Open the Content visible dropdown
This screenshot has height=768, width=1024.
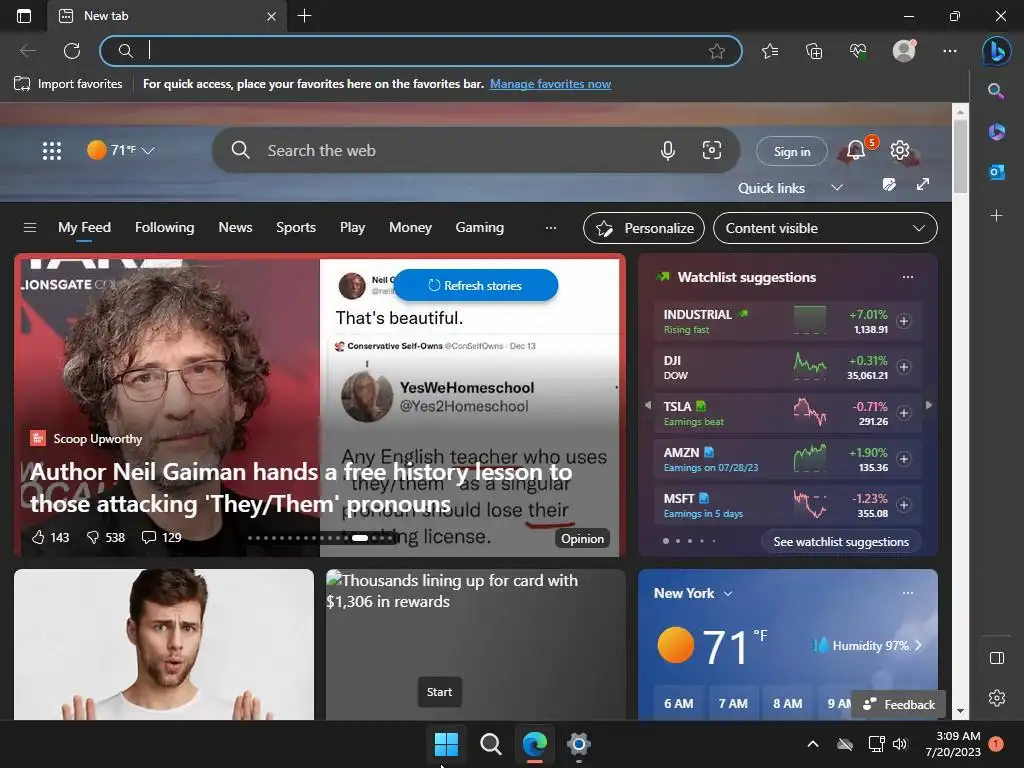pyautogui.click(x=825, y=228)
